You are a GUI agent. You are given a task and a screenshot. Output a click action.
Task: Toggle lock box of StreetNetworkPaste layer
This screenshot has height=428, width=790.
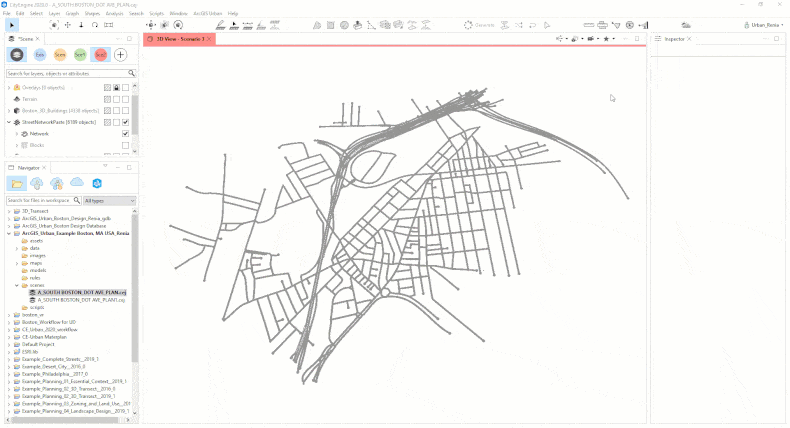pyautogui.click(x=116, y=123)
